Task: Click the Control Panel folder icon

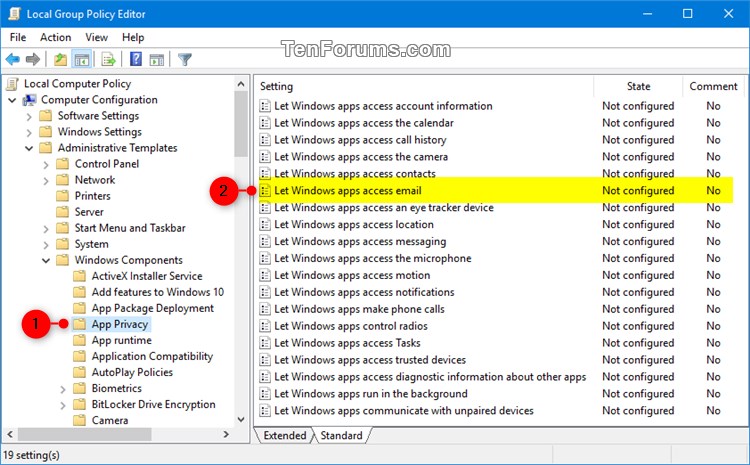Action: [63, 164]
